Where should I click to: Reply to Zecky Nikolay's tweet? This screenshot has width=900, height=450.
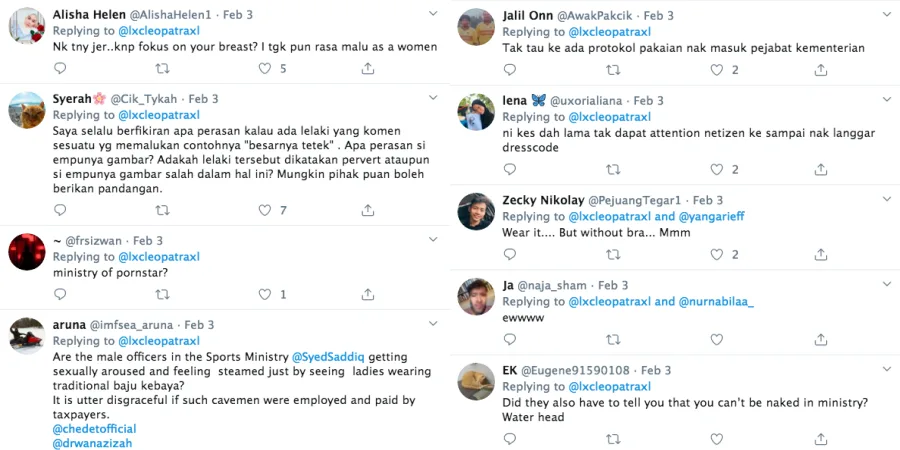tap(509, 255)
